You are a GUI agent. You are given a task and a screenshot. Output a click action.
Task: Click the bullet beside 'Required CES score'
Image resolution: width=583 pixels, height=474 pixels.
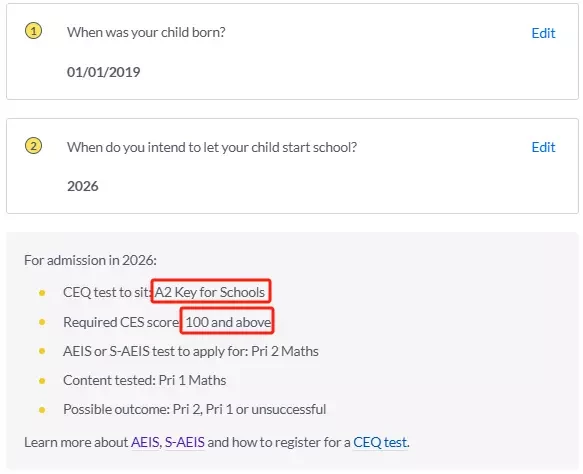coord(42,322)
